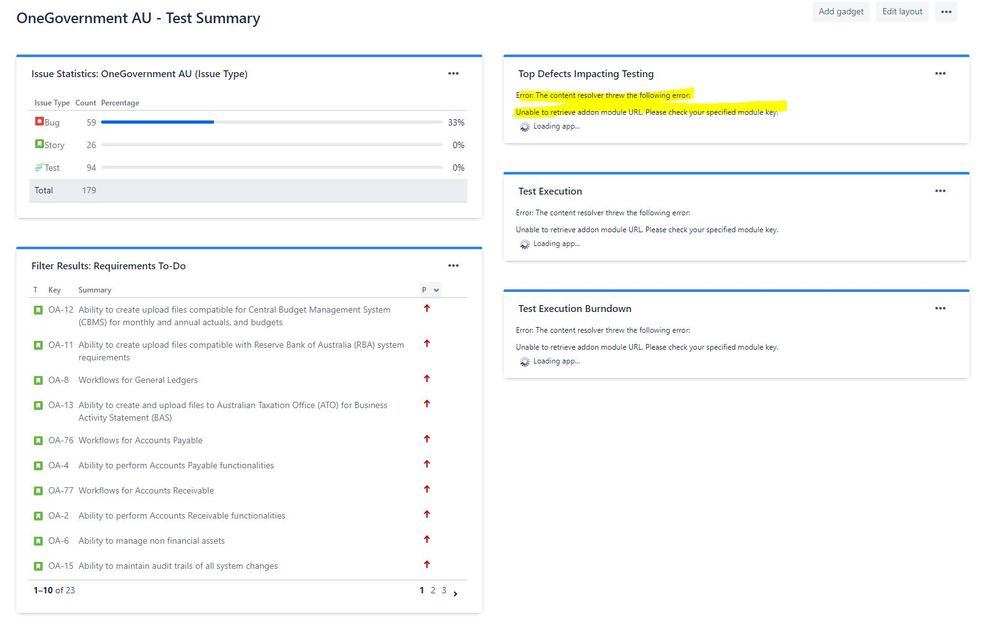This screenshot has height=629, width=999.
Task: Click the Story issue type icon
Action: [x=39, y=144]
